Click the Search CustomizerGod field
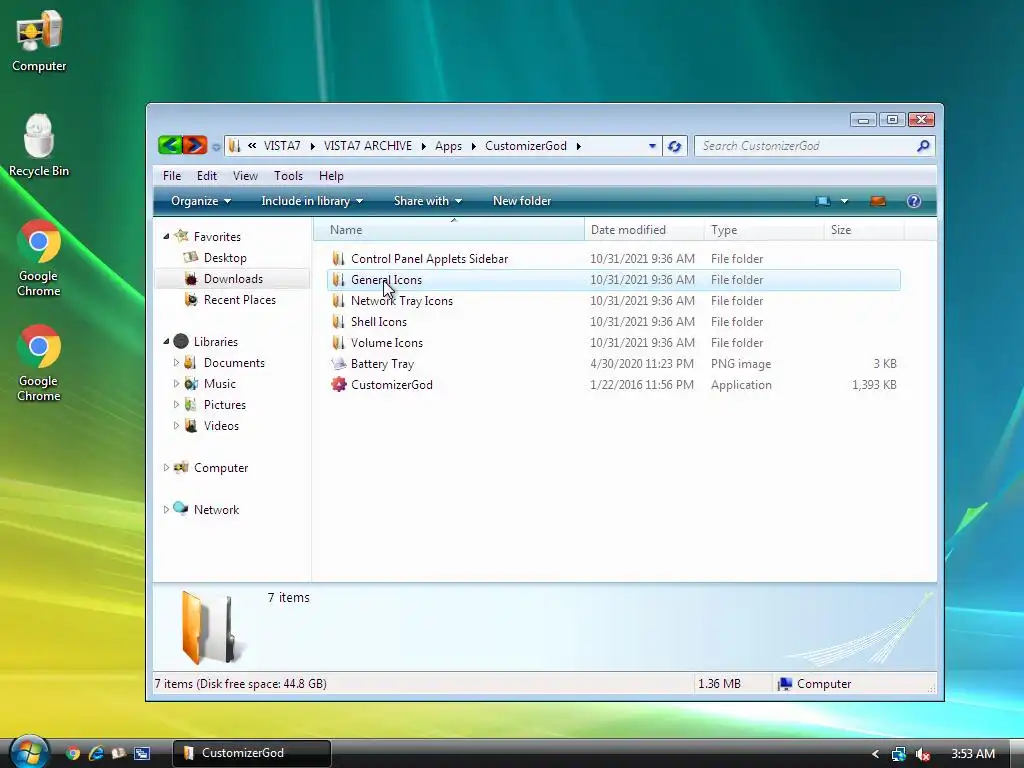This screenshot has height=768, width=1024. (x=805, y=146)
